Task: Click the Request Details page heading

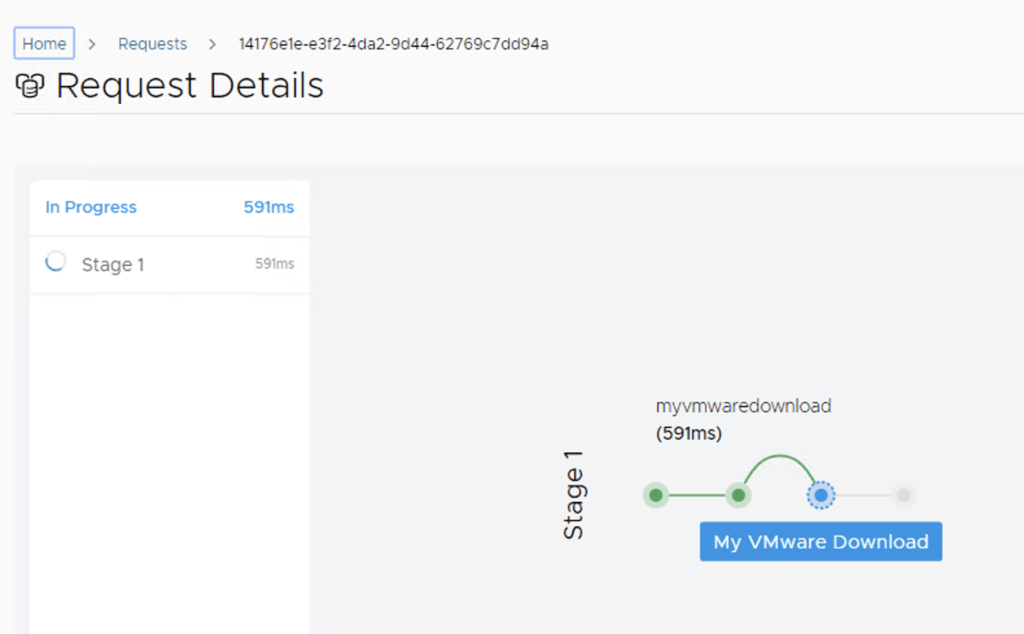Action: tap(190, 86)
